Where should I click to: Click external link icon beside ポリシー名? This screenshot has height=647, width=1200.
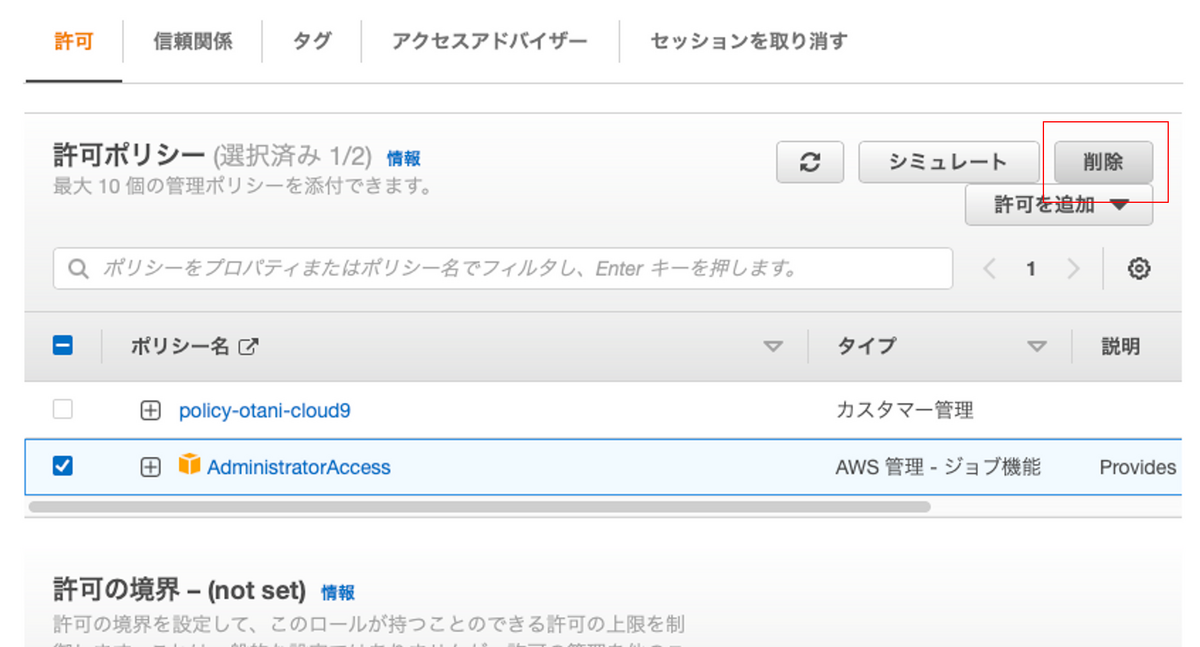click(249, 347)
